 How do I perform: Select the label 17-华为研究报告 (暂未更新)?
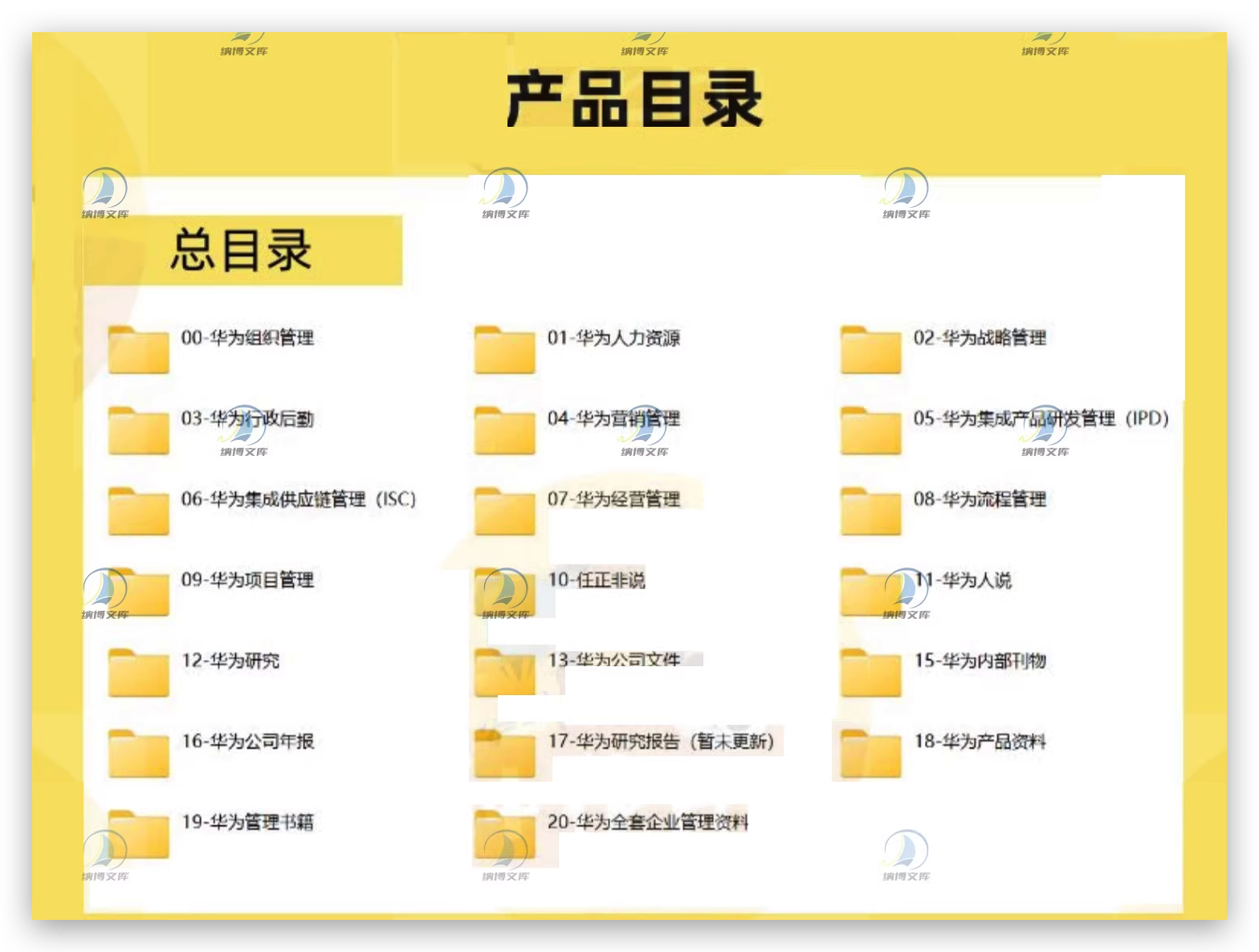point(661,741)
